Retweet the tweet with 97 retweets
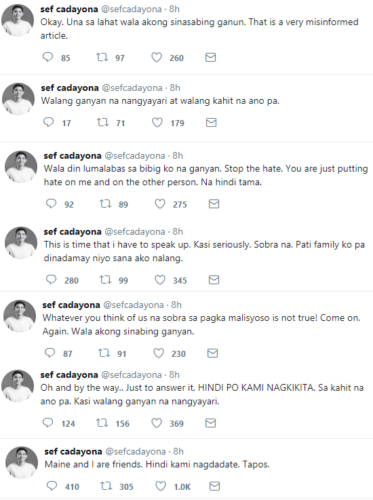This screenshot has height=500, width=373. (x=102, y=57)
